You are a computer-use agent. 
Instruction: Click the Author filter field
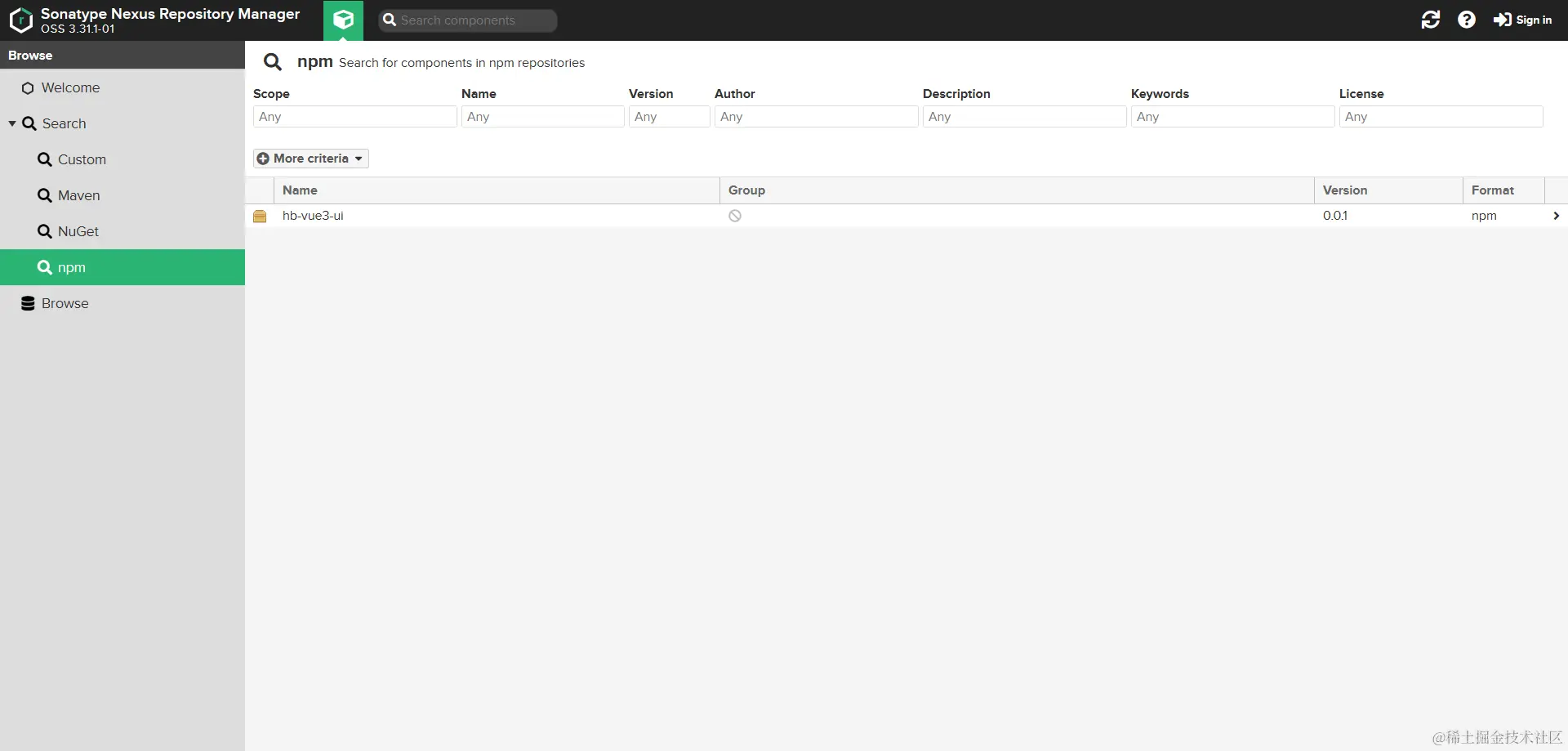pyautogui.click(x=817, y=117)
